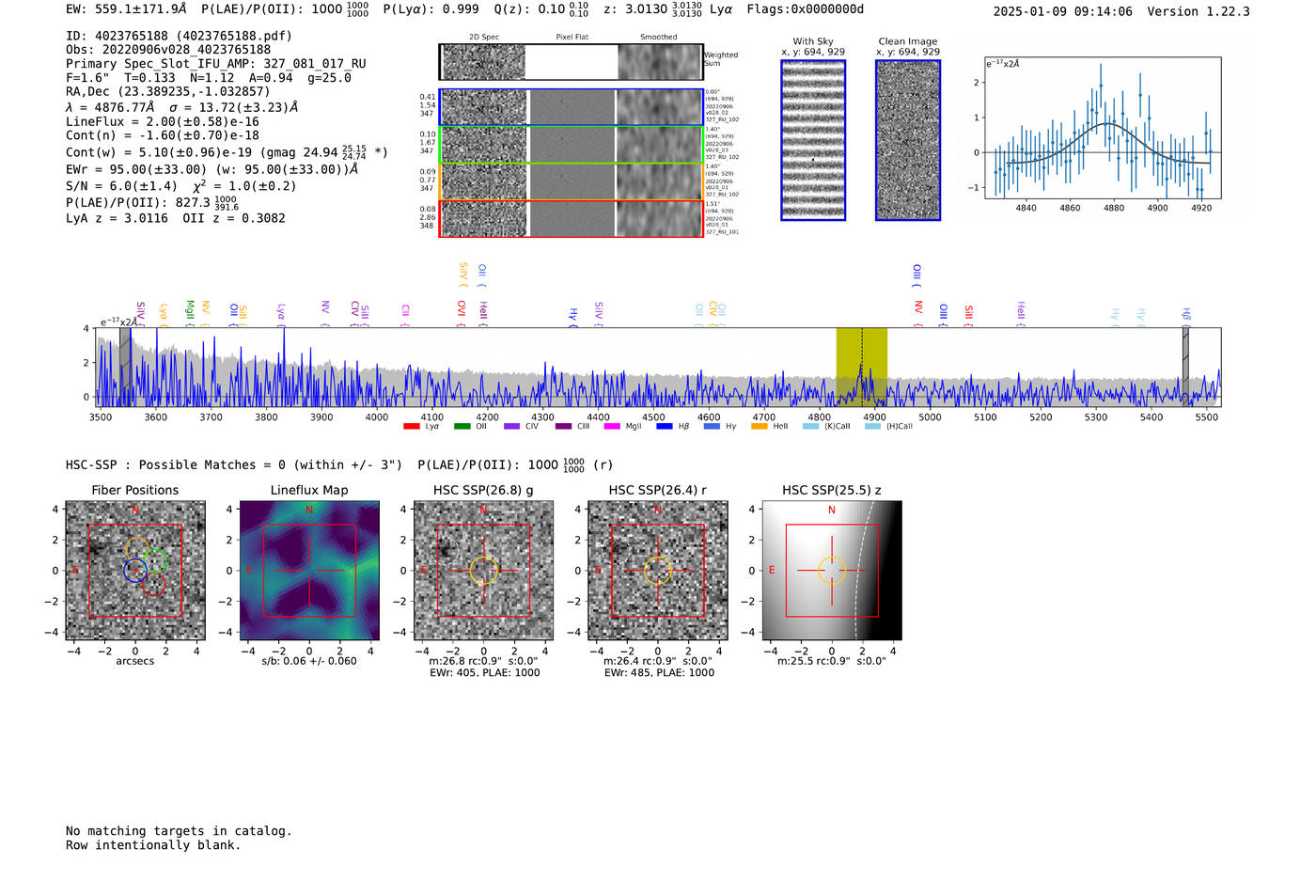
Task: Open the Clean Image cutout
Action: 908,140
